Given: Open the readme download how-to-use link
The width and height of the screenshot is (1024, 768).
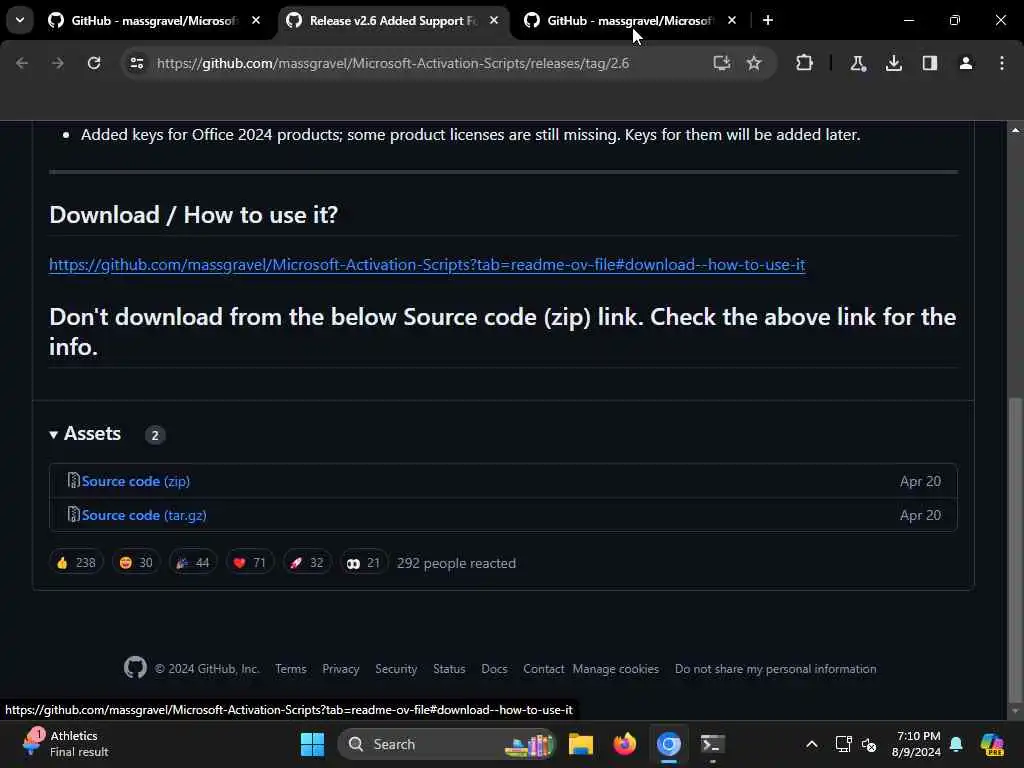Looking at the screenshot, I should (x=427, y=264).
